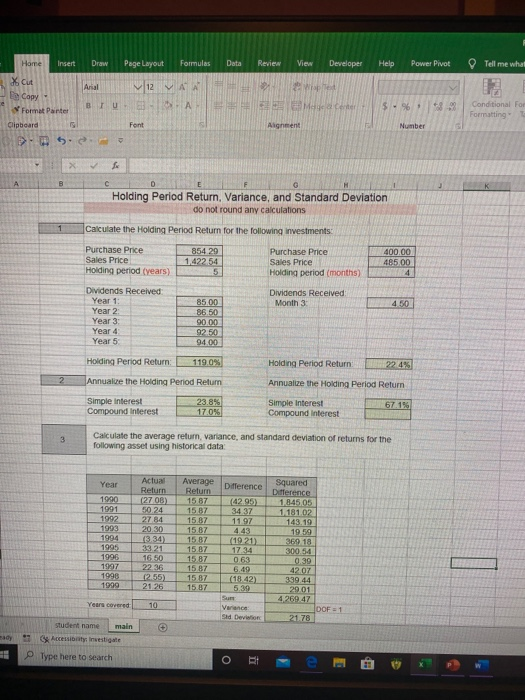Apply Bottom Align to cells
This screenshot has width=525, height=700.
(x=246, y=87)
